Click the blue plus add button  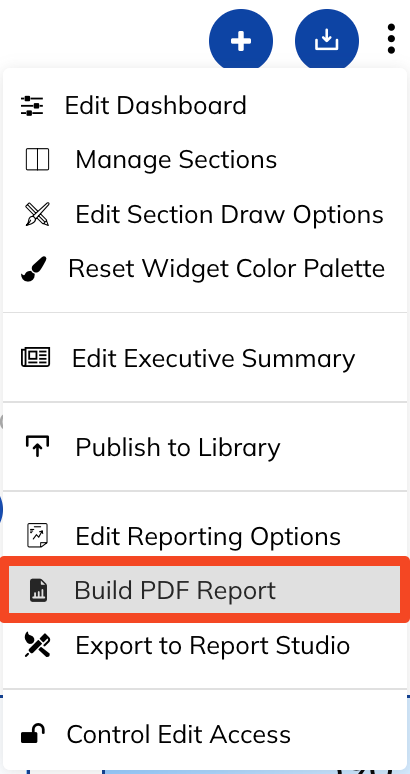point(241,41)
